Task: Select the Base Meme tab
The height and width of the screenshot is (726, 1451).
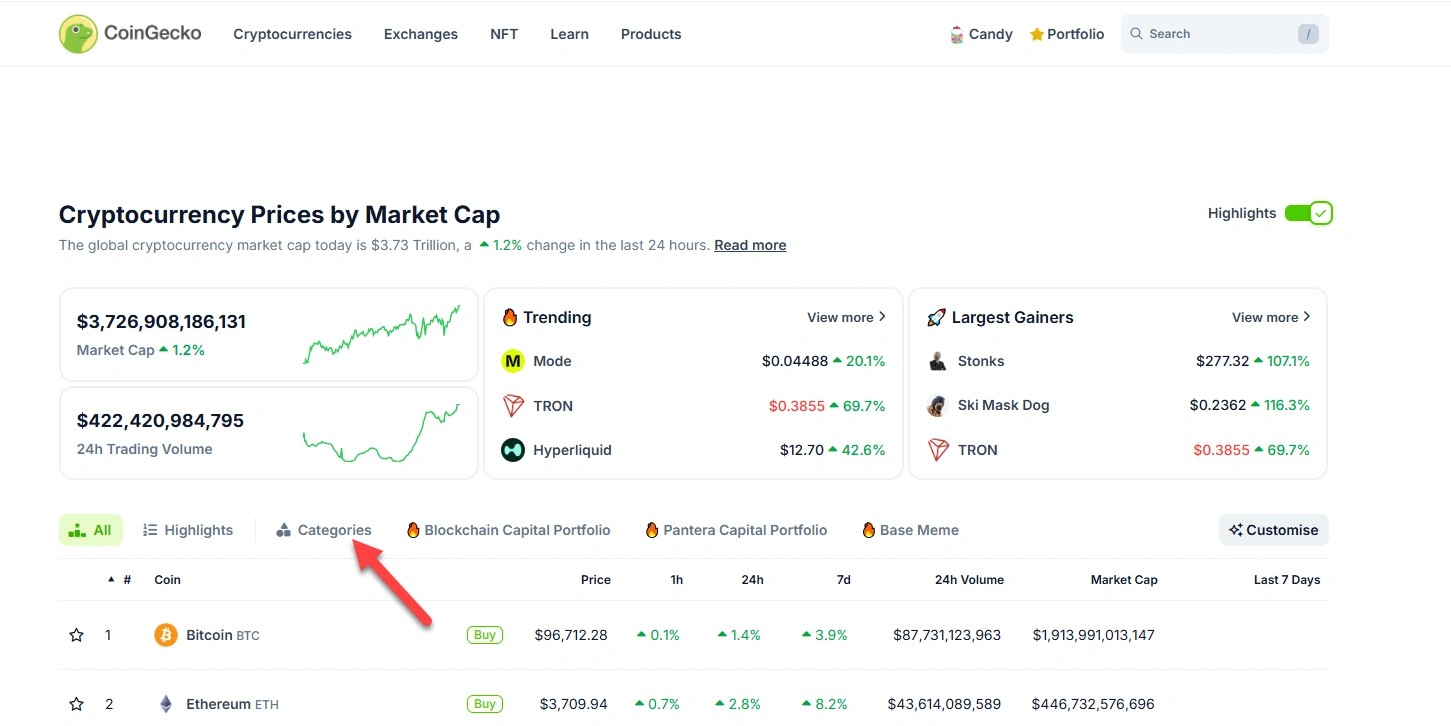Action: [911, 530]
